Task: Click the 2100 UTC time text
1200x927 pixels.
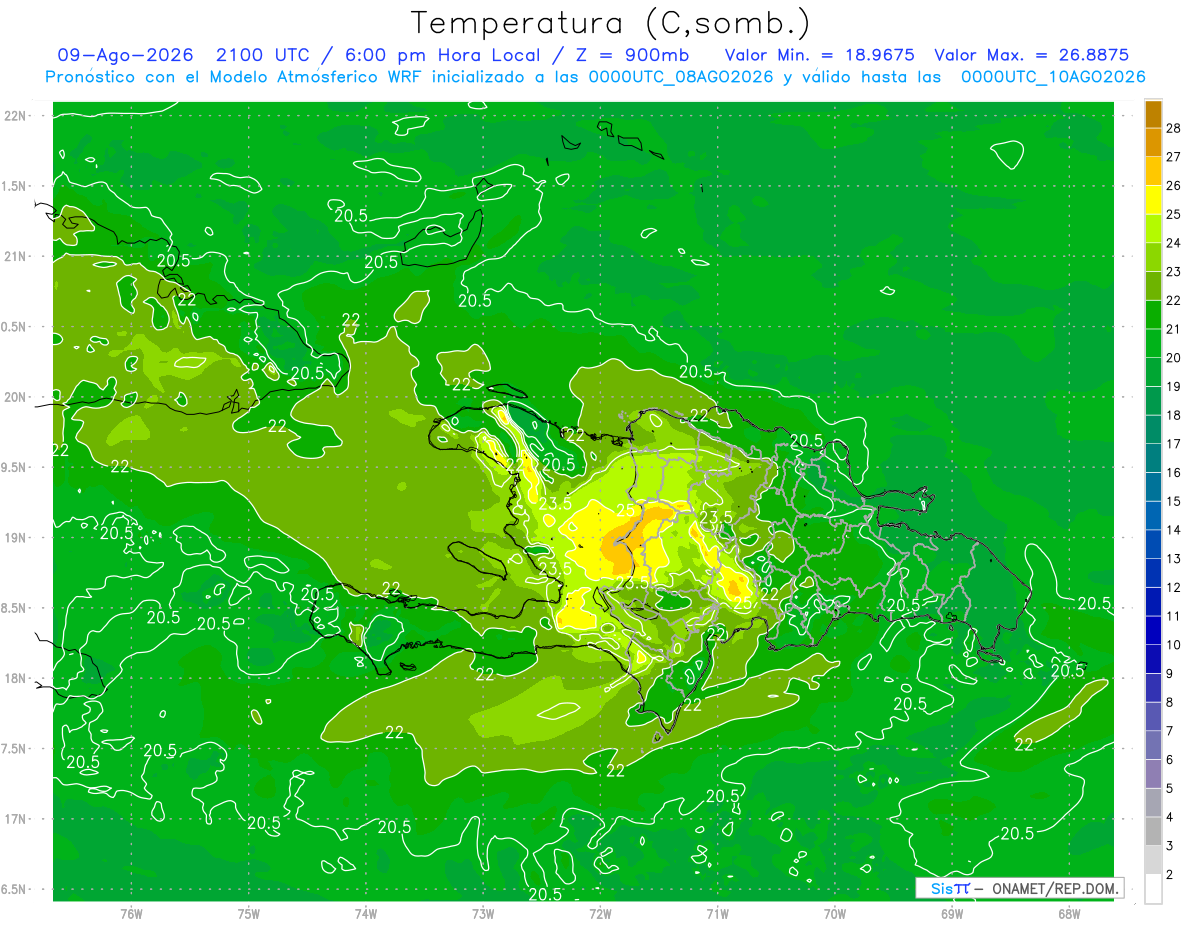Action: (266, 55)
